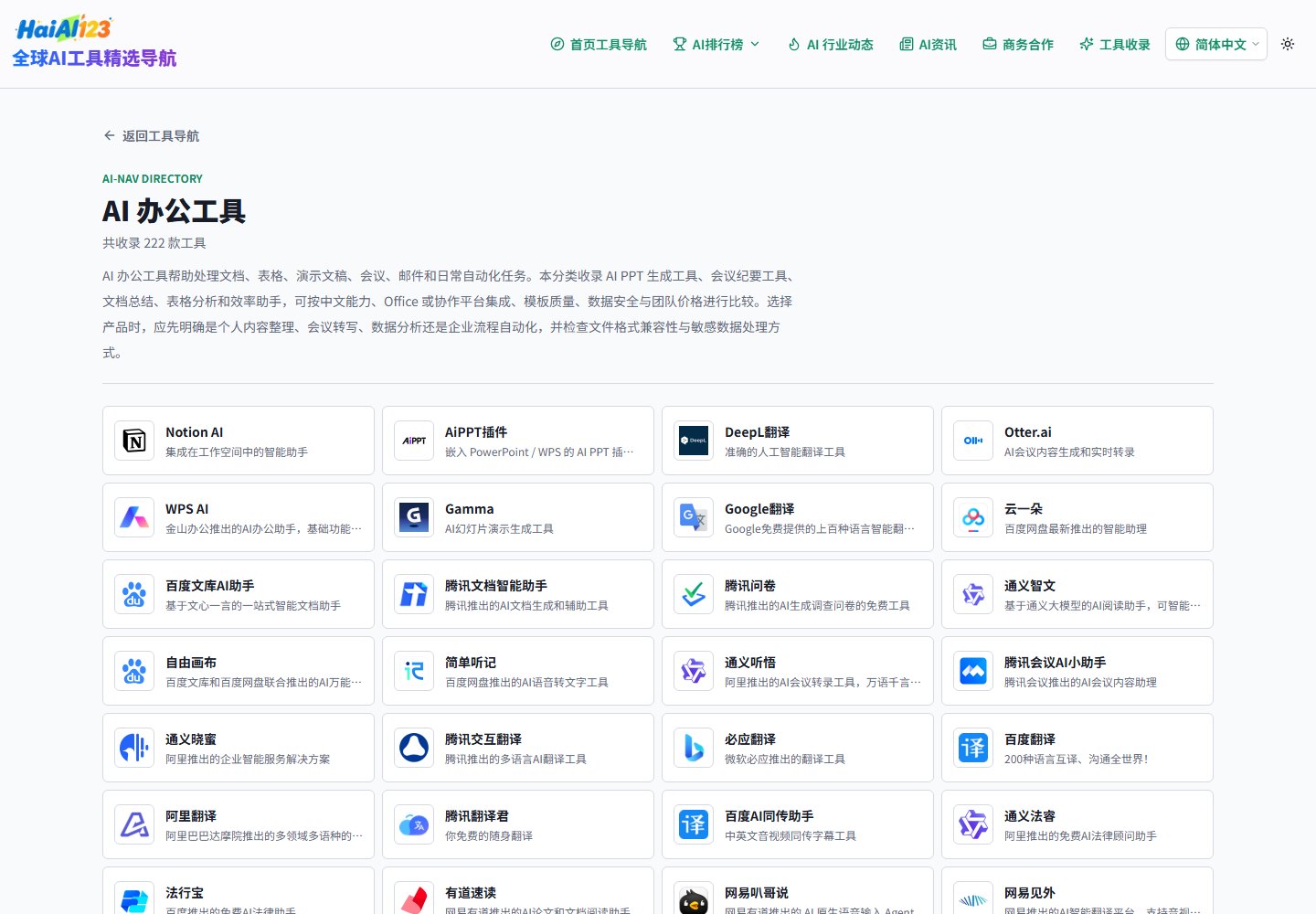Click the AiPPT插件 logo icon
This screenshot has width=1316, height=914.
(x=414, y=441)
